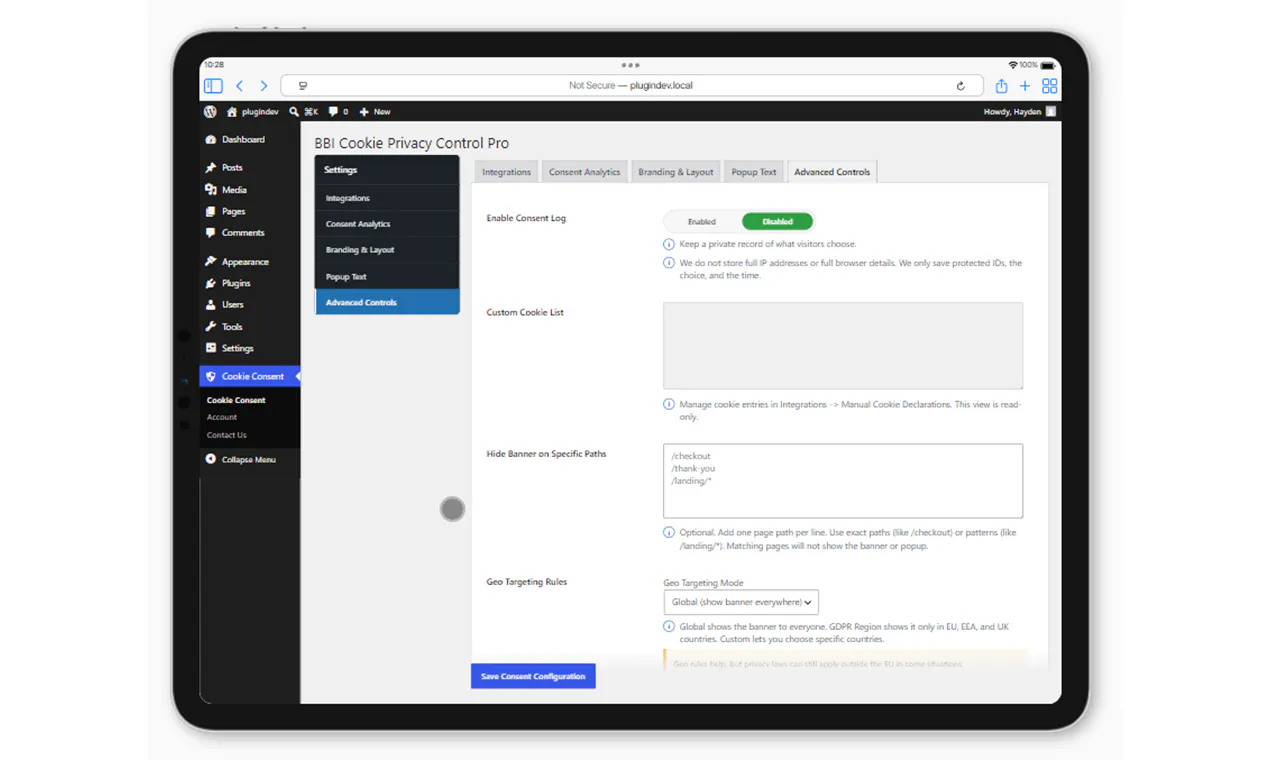Click the Users icon in sidebar
The image size is (1270, 760).
pyautogui.click(x=210, y=305)
